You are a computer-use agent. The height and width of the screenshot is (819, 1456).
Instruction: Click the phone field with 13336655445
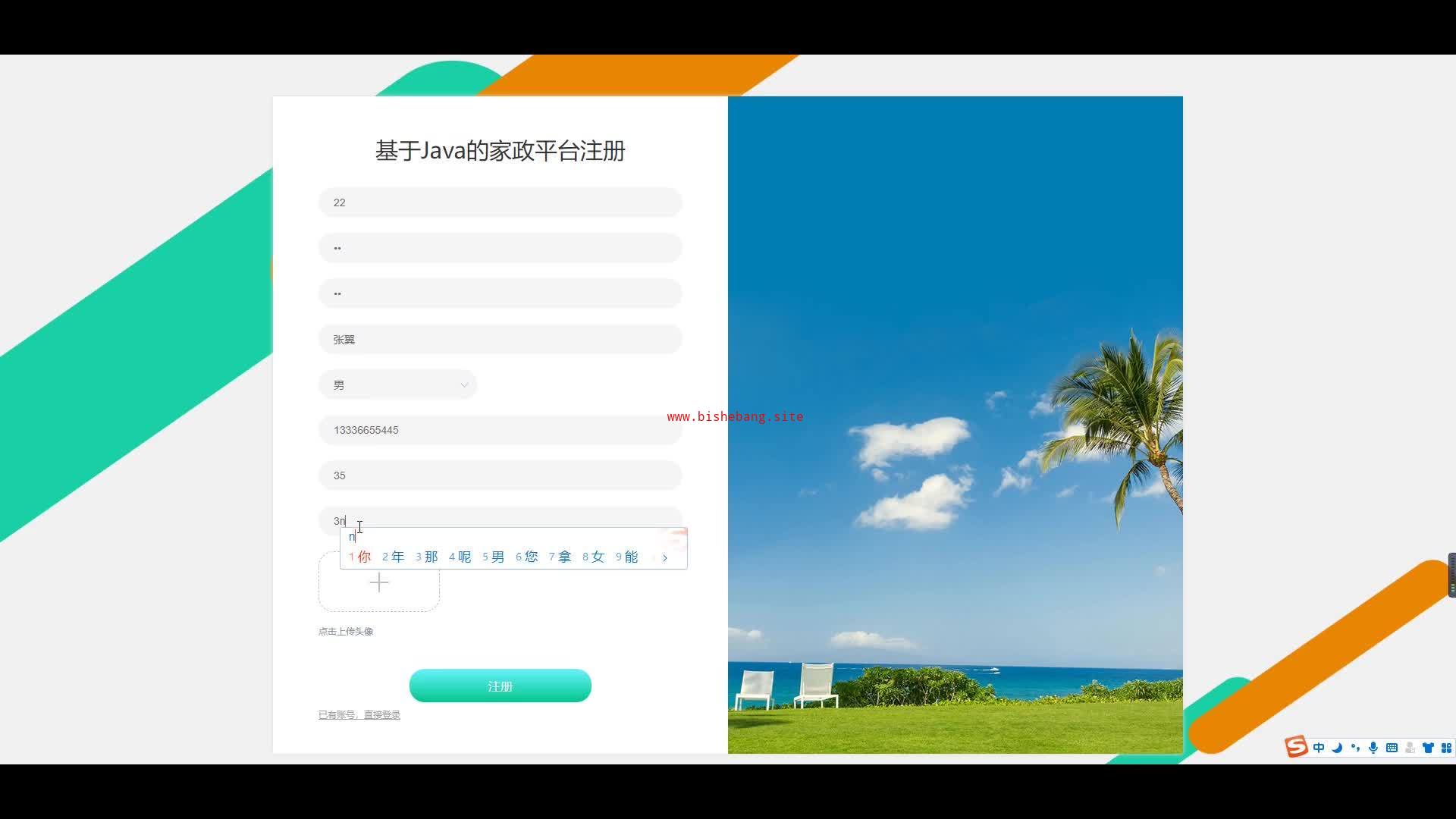coord(500,430)
